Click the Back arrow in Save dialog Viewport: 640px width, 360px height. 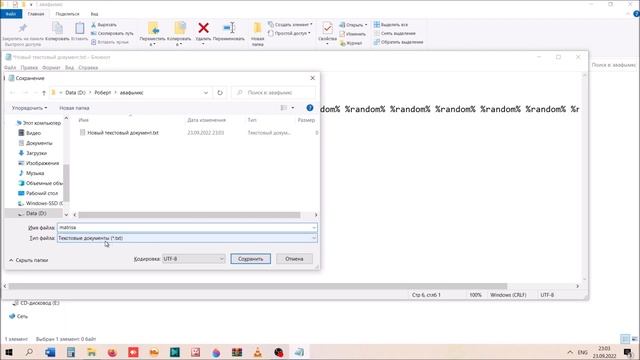pos(12,93)
